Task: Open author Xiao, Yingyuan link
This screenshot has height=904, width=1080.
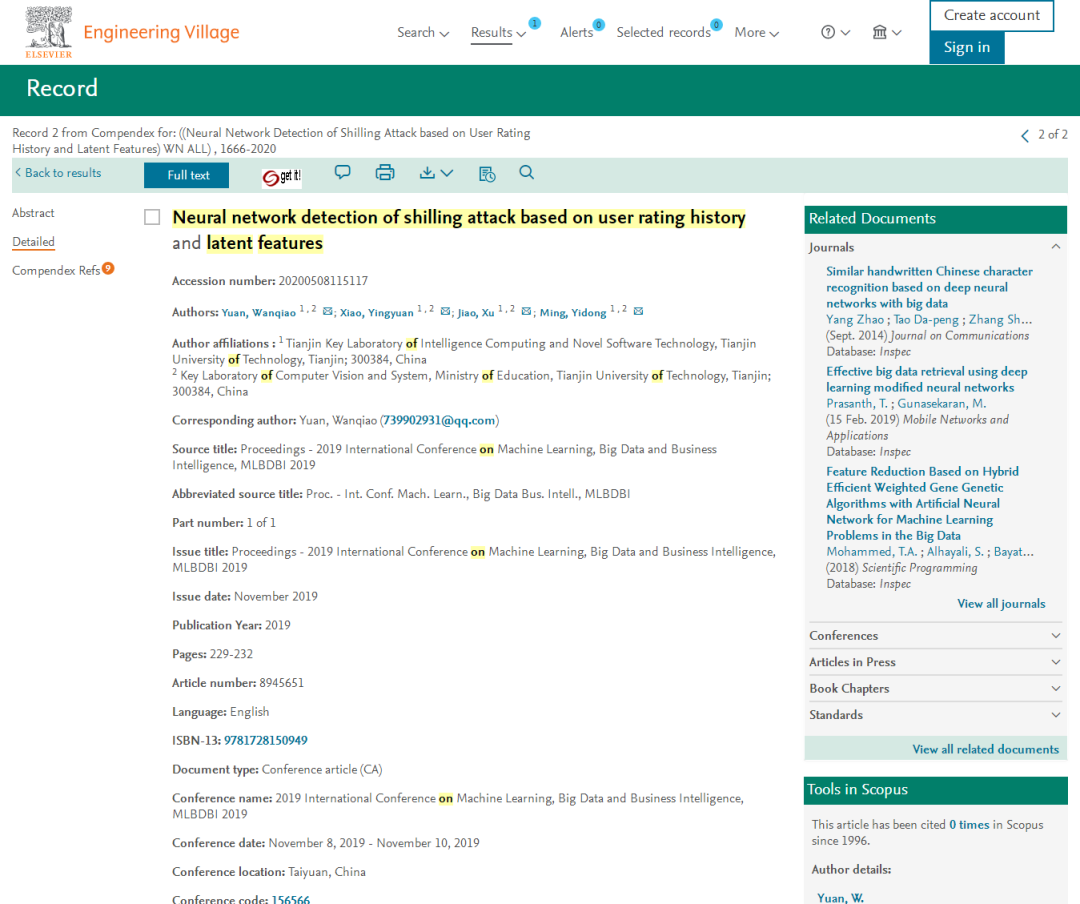Action: [x=377, y=313]
